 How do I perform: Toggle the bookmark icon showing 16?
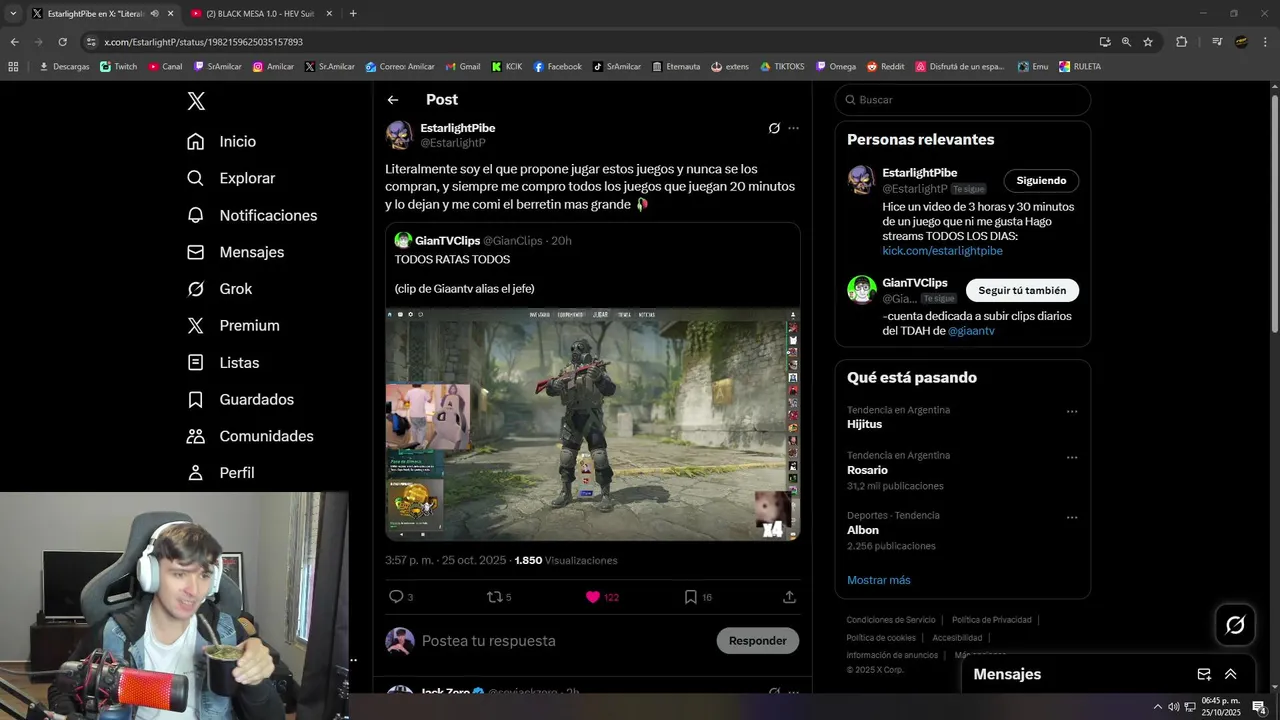coord(698,597)
